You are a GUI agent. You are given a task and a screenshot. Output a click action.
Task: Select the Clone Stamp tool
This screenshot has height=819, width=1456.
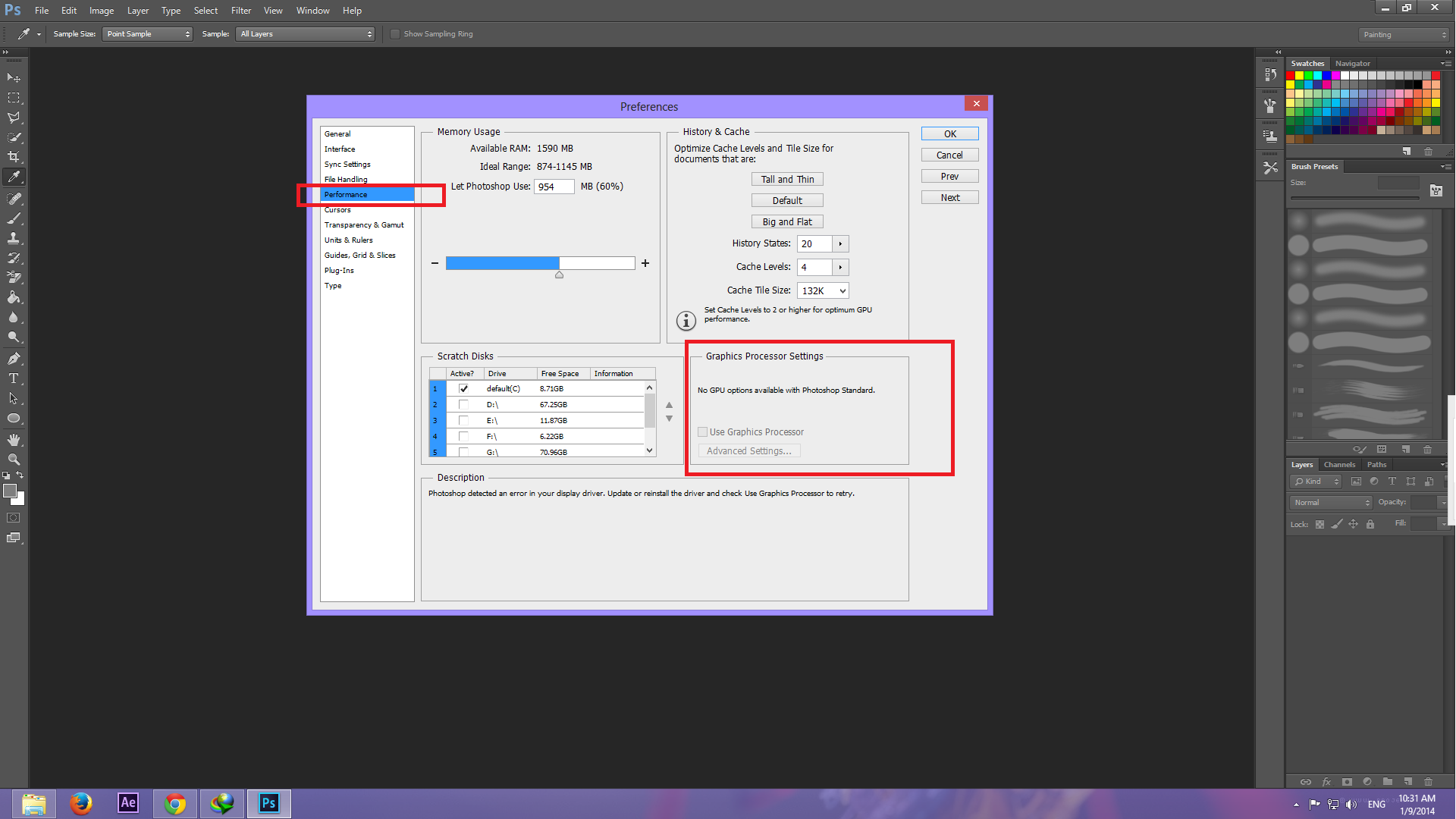tap(13, 240)
